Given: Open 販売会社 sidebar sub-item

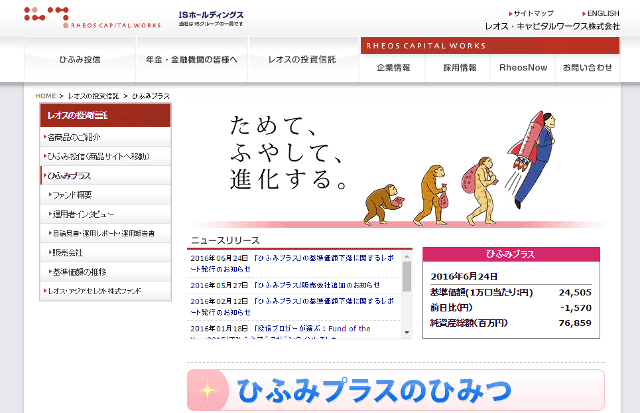Looking at the screenshot, I should point(105,252).
